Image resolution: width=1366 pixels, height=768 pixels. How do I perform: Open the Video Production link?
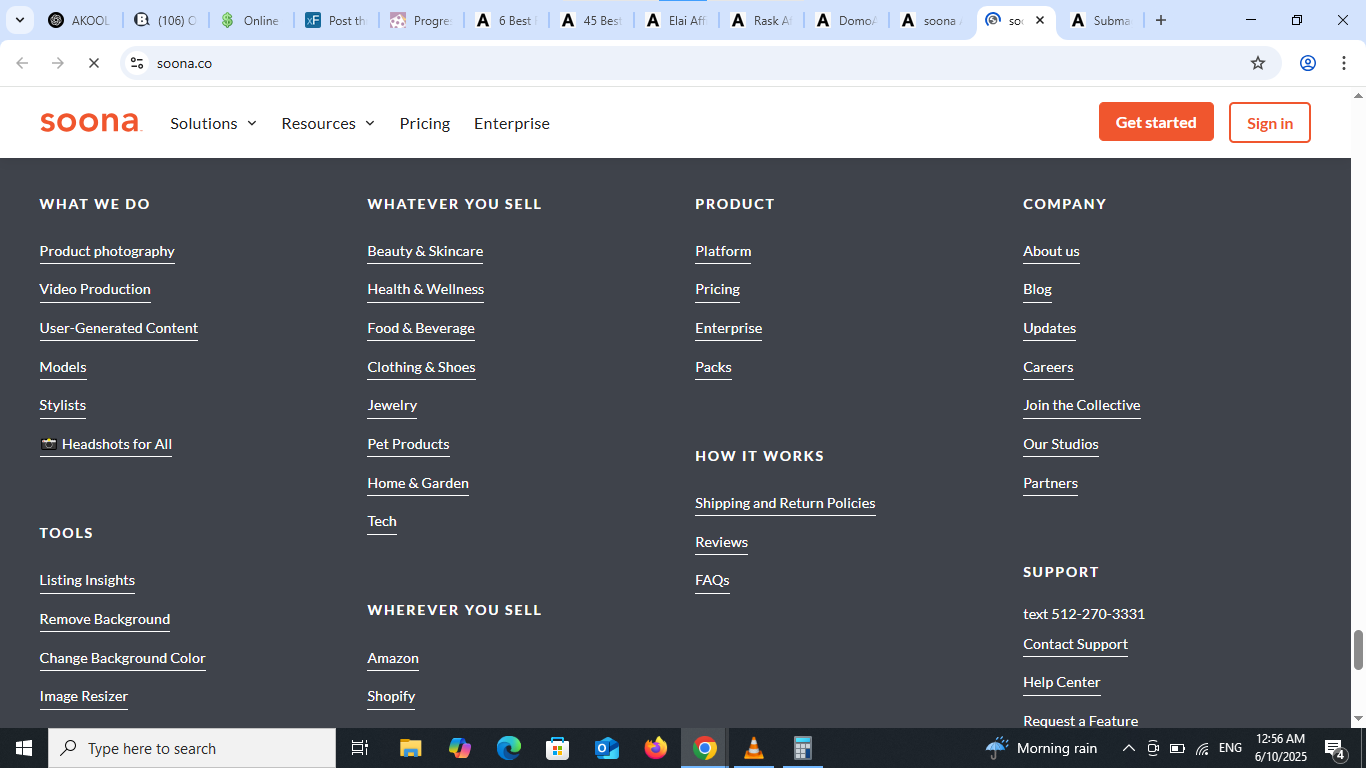(x=95, y=289)
